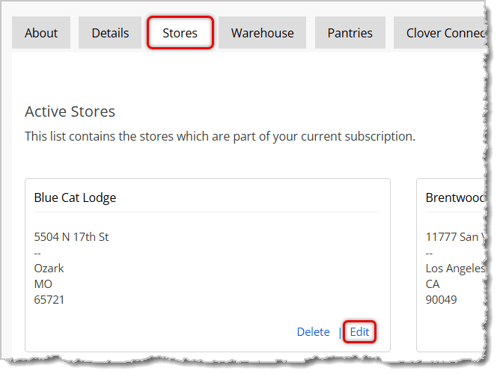The width and height of the screenshot is (500, 374).
Task: Click the Los Angeles city text
Action: tap(455, 268)
